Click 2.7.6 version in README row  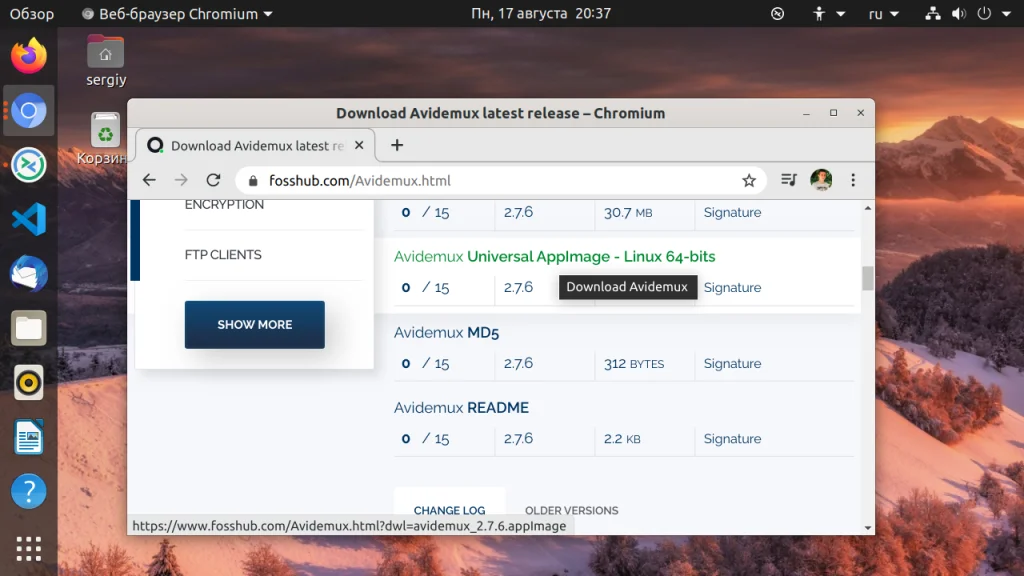[518, 438]
